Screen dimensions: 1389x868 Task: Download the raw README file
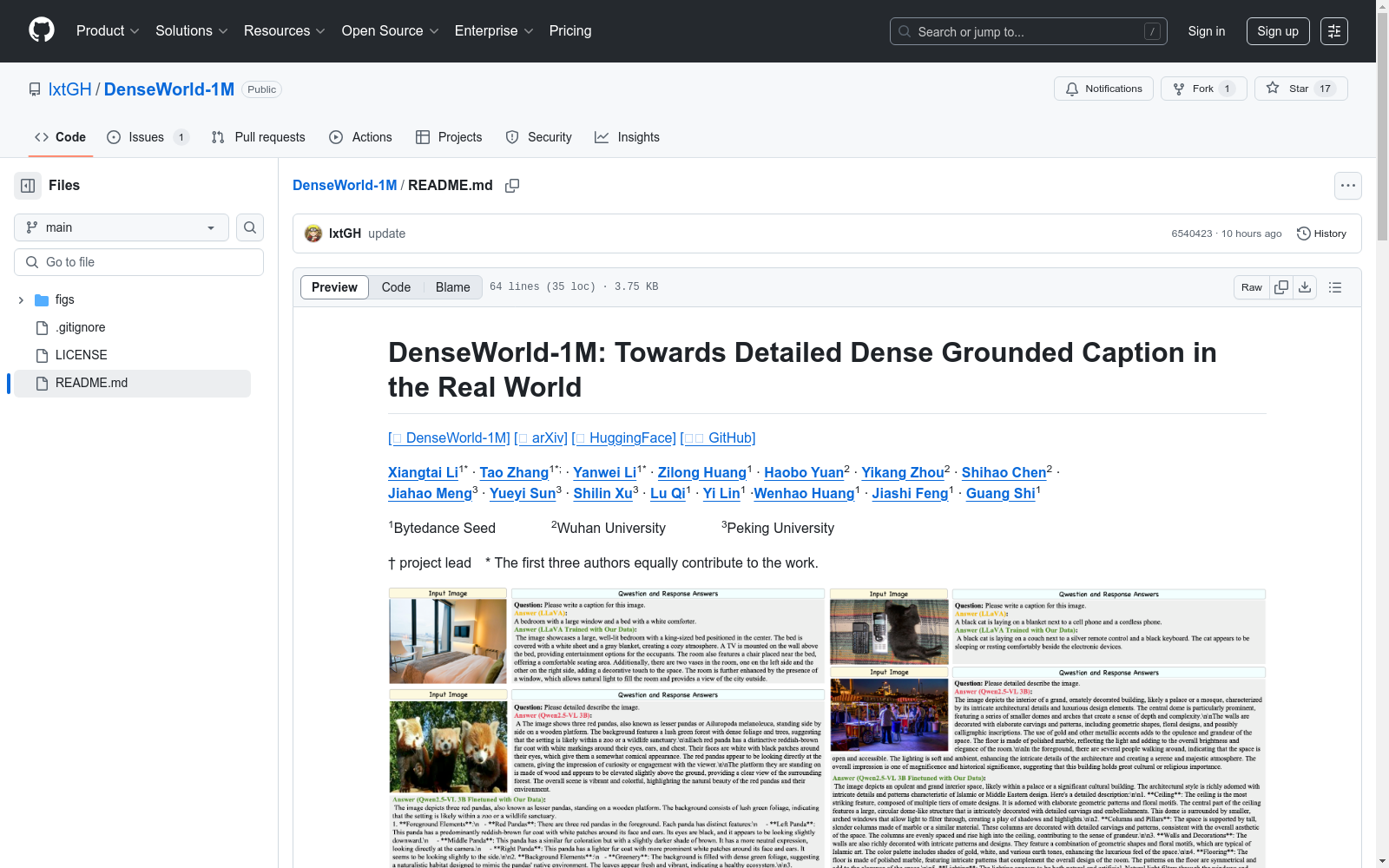(x=1305, y=287)
